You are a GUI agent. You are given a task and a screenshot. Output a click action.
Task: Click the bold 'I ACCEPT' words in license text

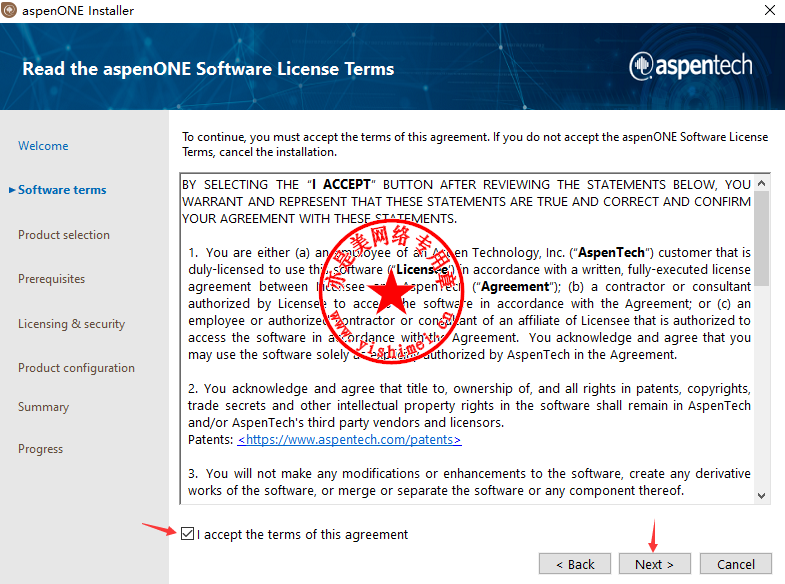click(341, 185)
